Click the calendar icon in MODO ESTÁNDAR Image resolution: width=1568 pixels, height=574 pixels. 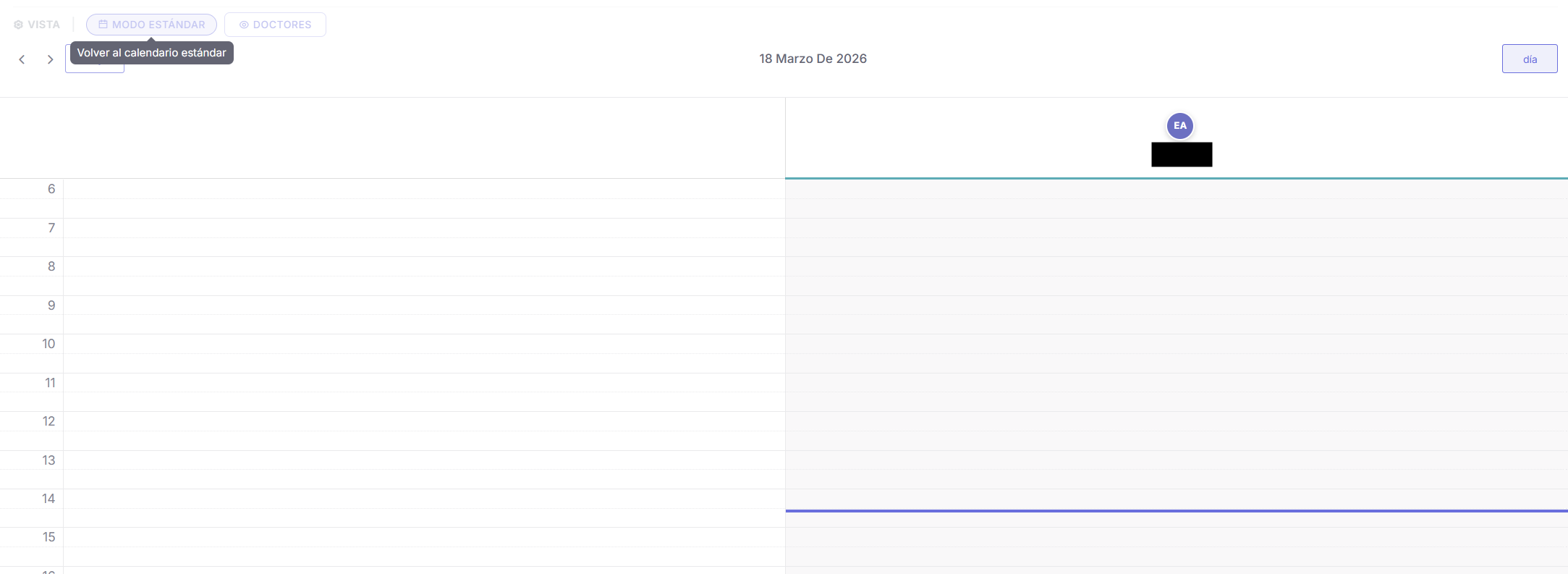tap(103, 25)
